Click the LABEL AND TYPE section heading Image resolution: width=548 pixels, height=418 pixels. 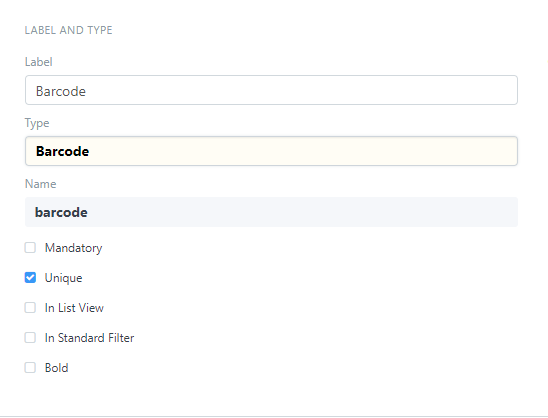tap(68, 30)
